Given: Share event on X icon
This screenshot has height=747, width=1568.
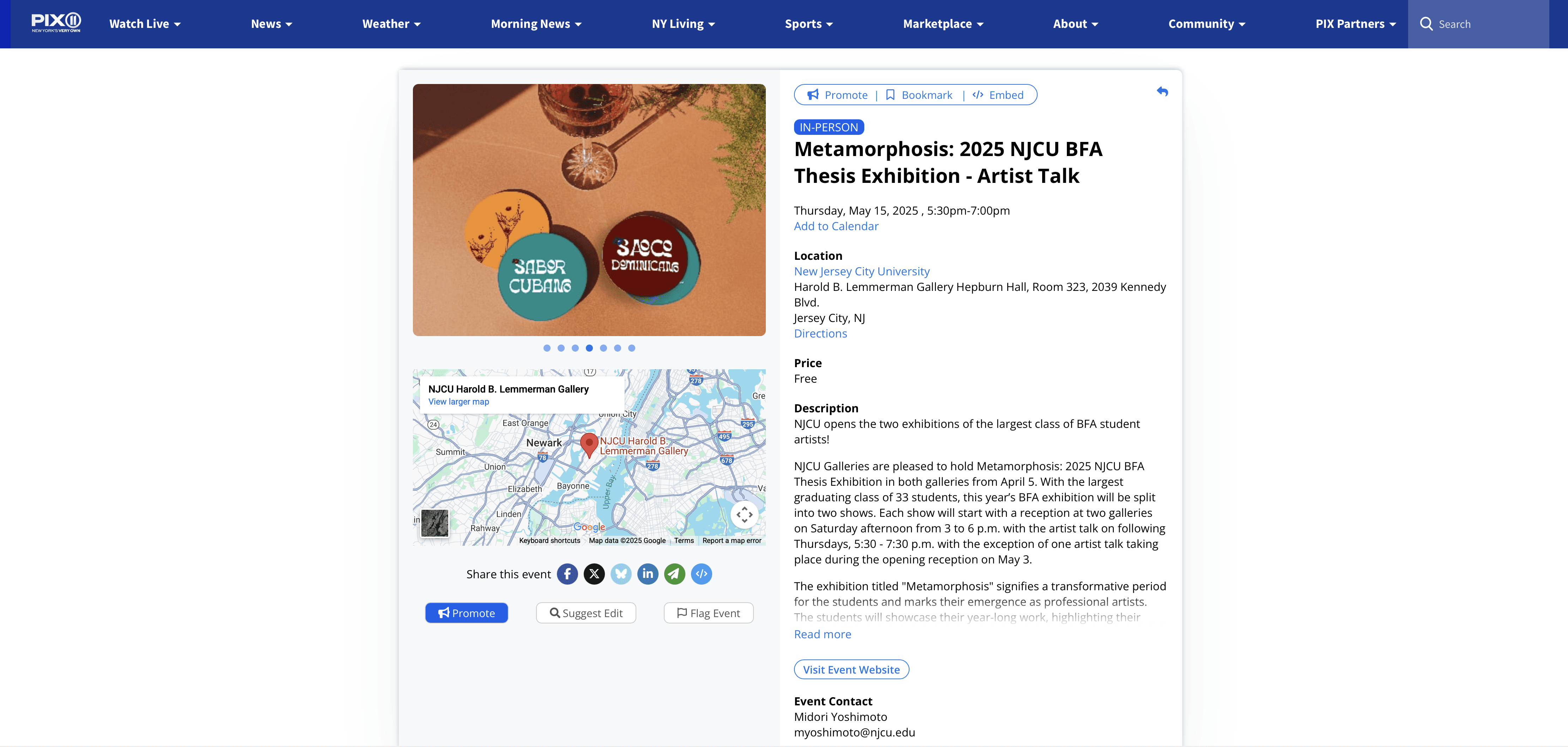Looking at the screenshot, I should pyautogui.click(x=594, y=574).
